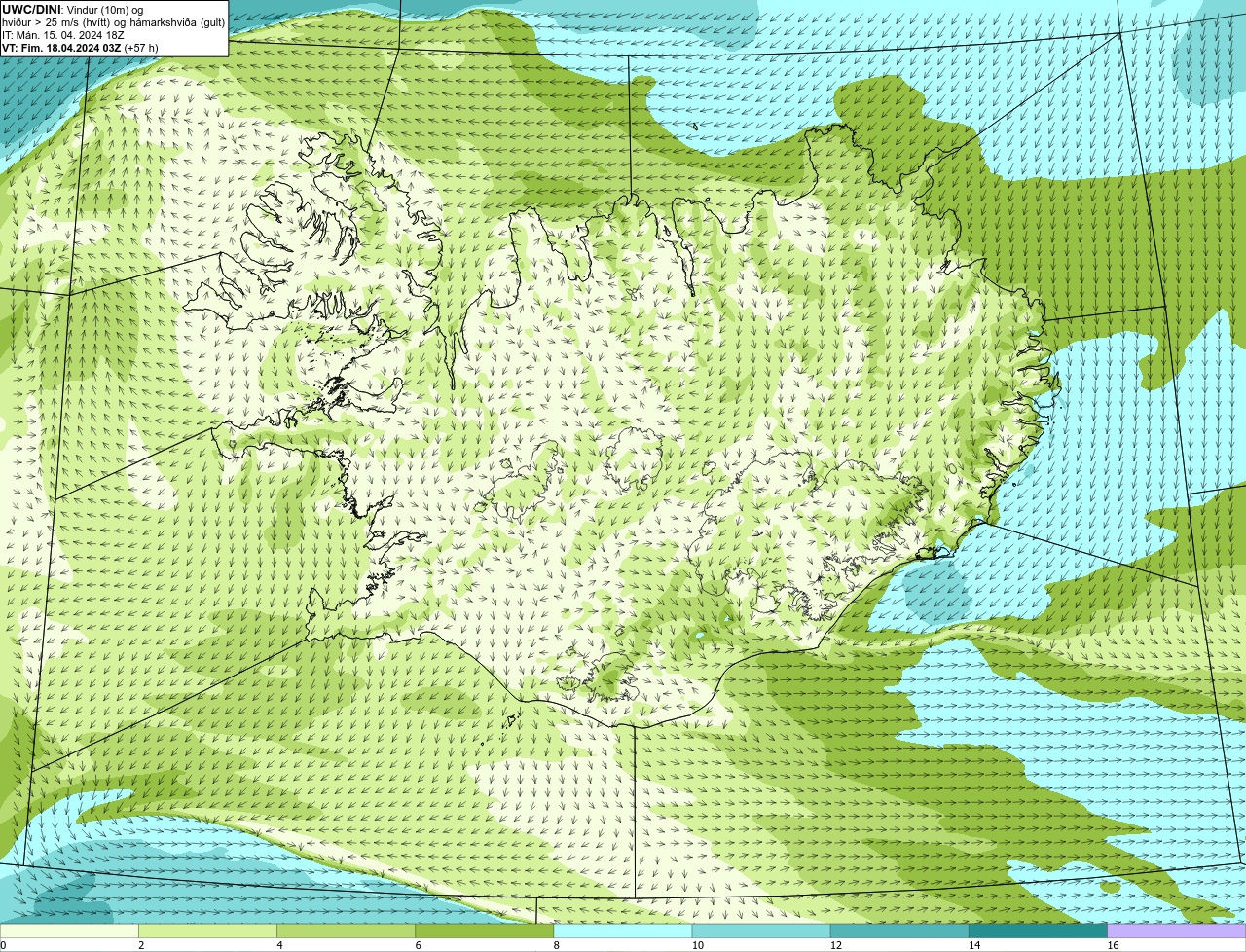The width and height of the screenshot is (1246, 952).
Task: Pick the light green 4–6 m/s legend swatch
Action: tap(346, 931)
